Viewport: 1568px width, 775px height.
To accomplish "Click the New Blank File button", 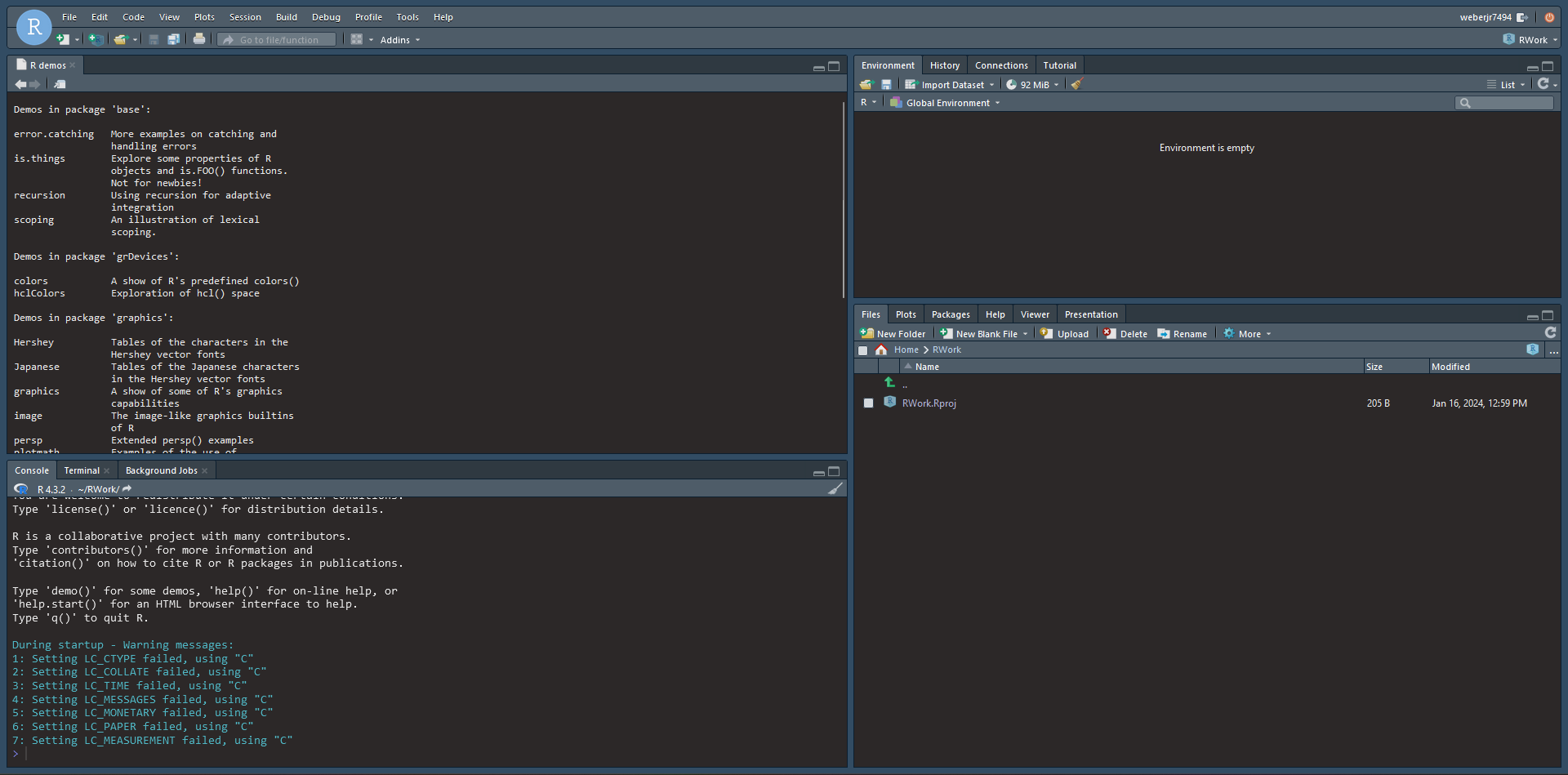I will click(982, 333).
